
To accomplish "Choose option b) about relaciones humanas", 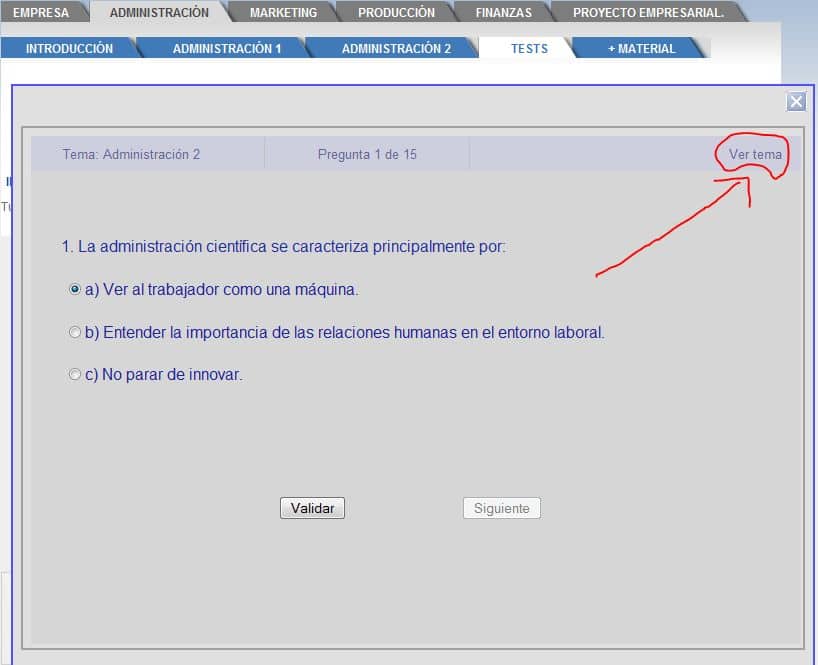I will coord(75,332).
